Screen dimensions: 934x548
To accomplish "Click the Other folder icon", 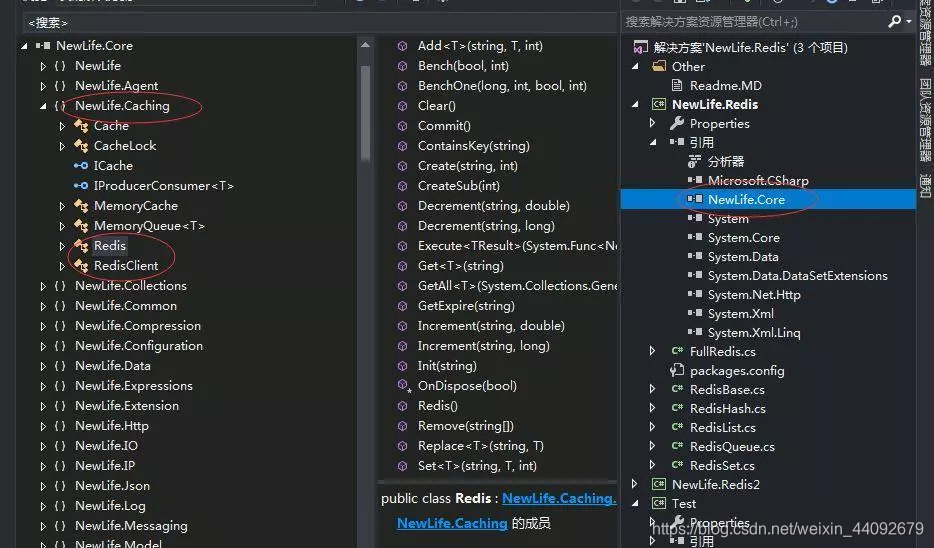I will (x=659, y=66).
